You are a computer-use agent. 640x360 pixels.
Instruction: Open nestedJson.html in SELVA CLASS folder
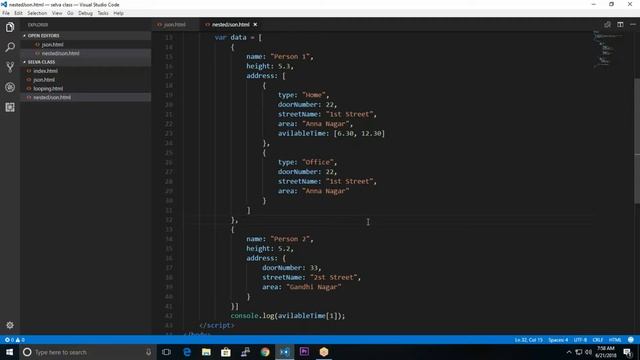[86, 97]
